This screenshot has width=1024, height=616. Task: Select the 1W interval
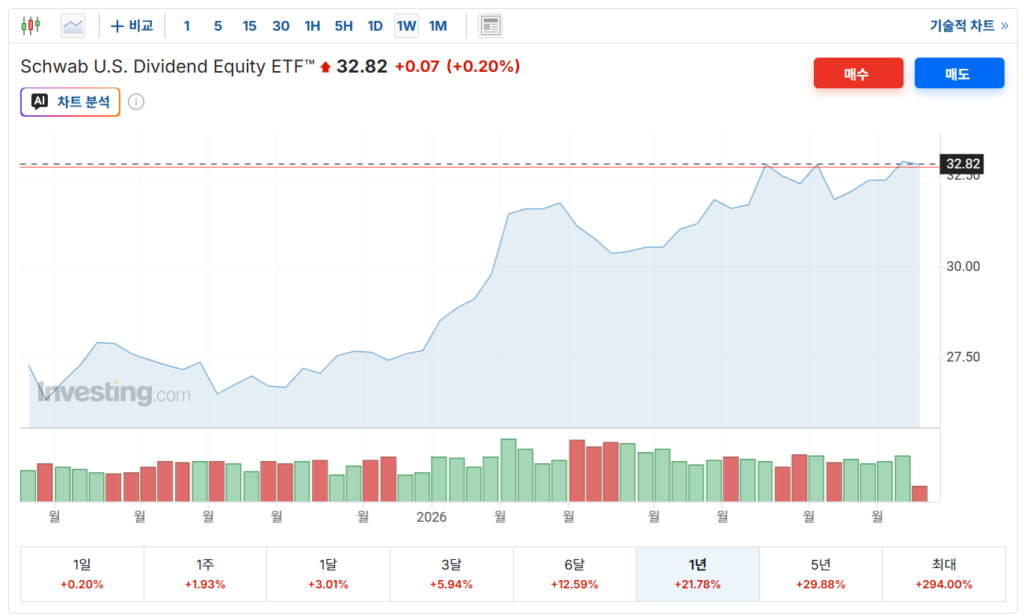click(406, 26)
